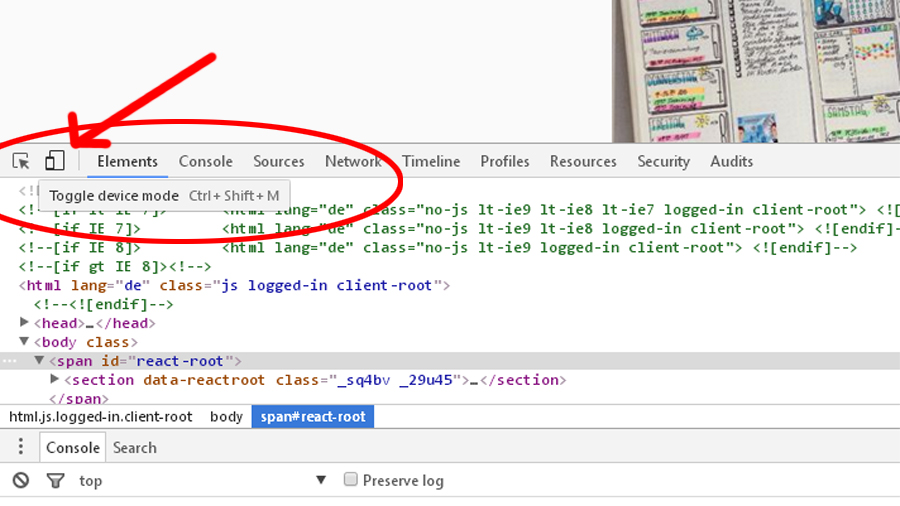Screen dimensions: 900x506
Task: Select the body breadcrumb
Action: (x=226, y=417)
